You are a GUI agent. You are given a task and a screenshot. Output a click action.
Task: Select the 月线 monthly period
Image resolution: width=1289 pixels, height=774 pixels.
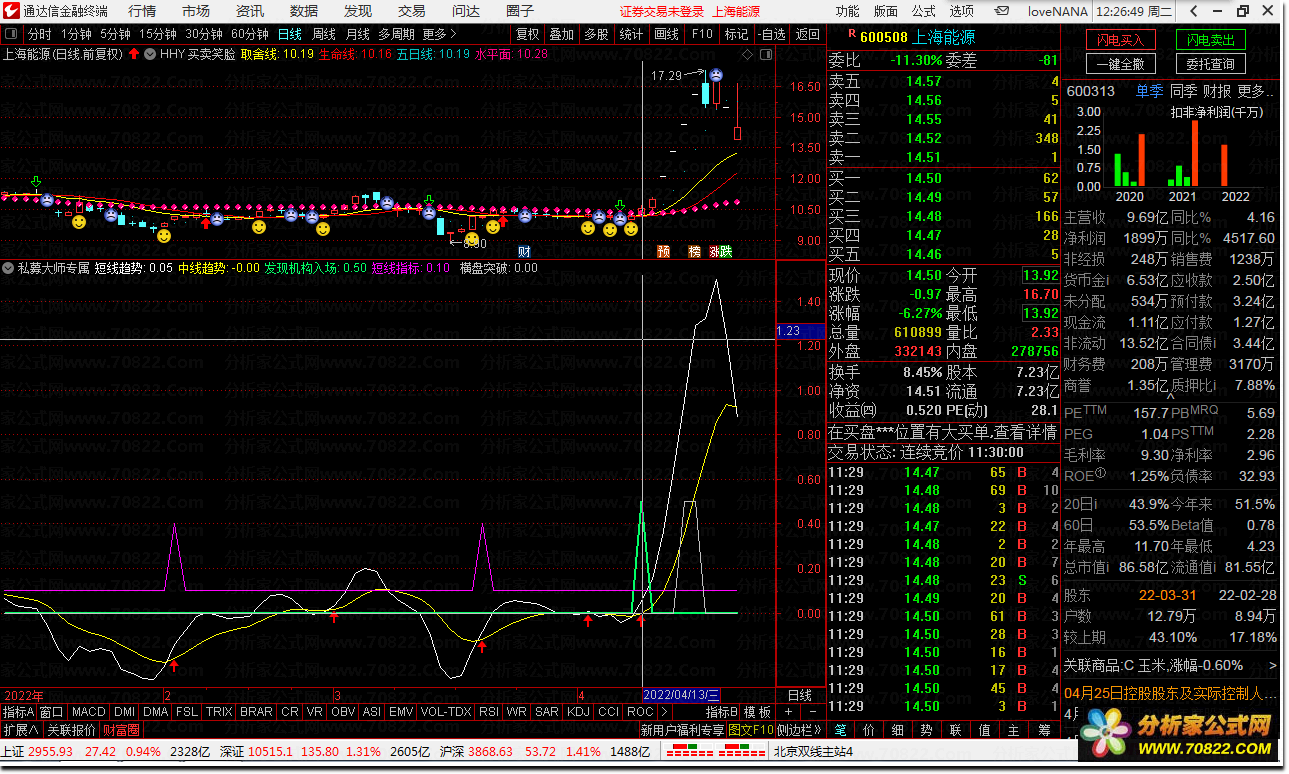point(357,34)
